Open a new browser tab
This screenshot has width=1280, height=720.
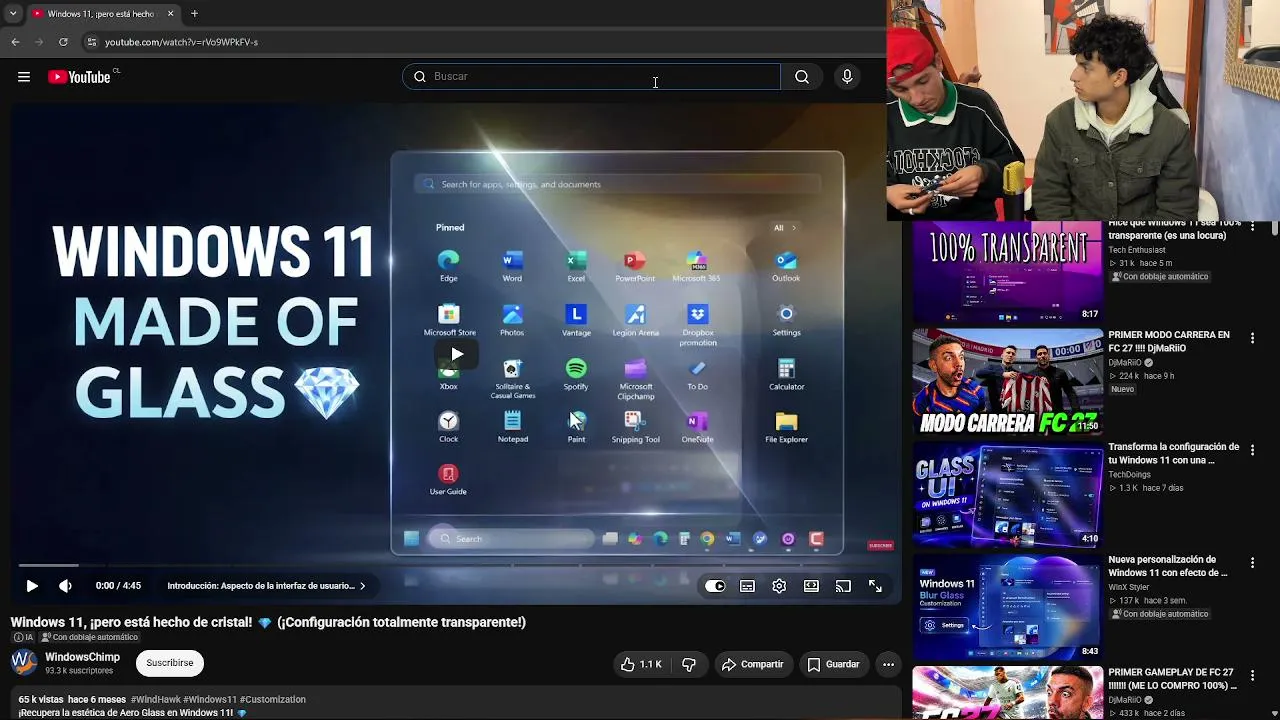[x=194, y=14]
